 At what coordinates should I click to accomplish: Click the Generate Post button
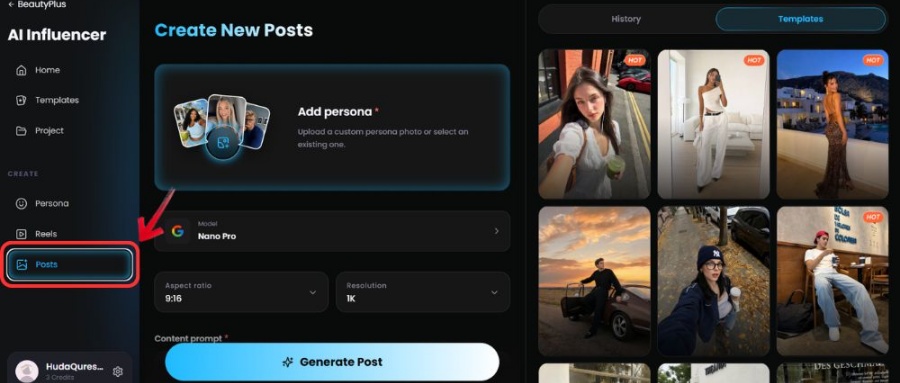pyautogui.click(x=332, y=362)
